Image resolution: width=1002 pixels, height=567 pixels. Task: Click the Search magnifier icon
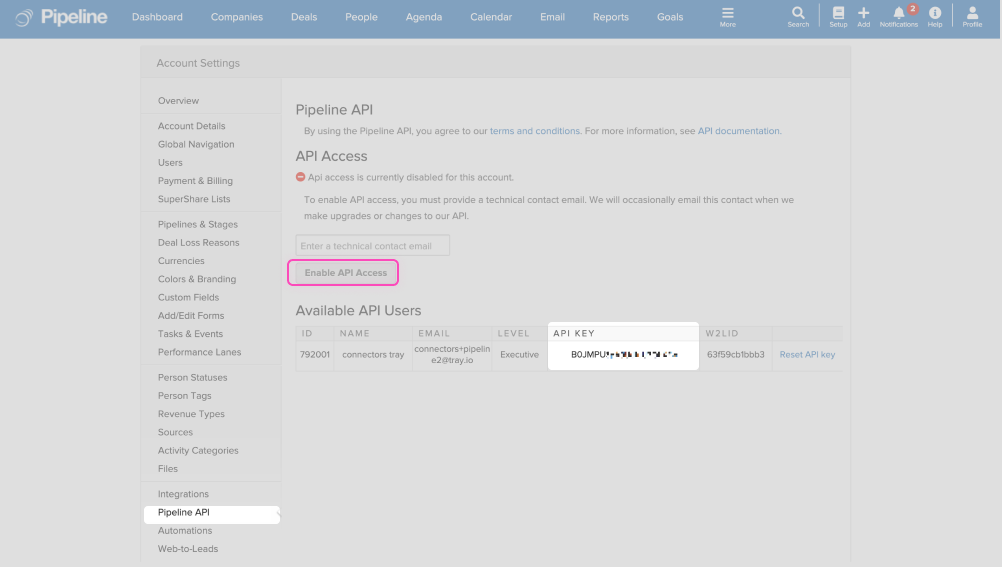(x=798, y=14)
